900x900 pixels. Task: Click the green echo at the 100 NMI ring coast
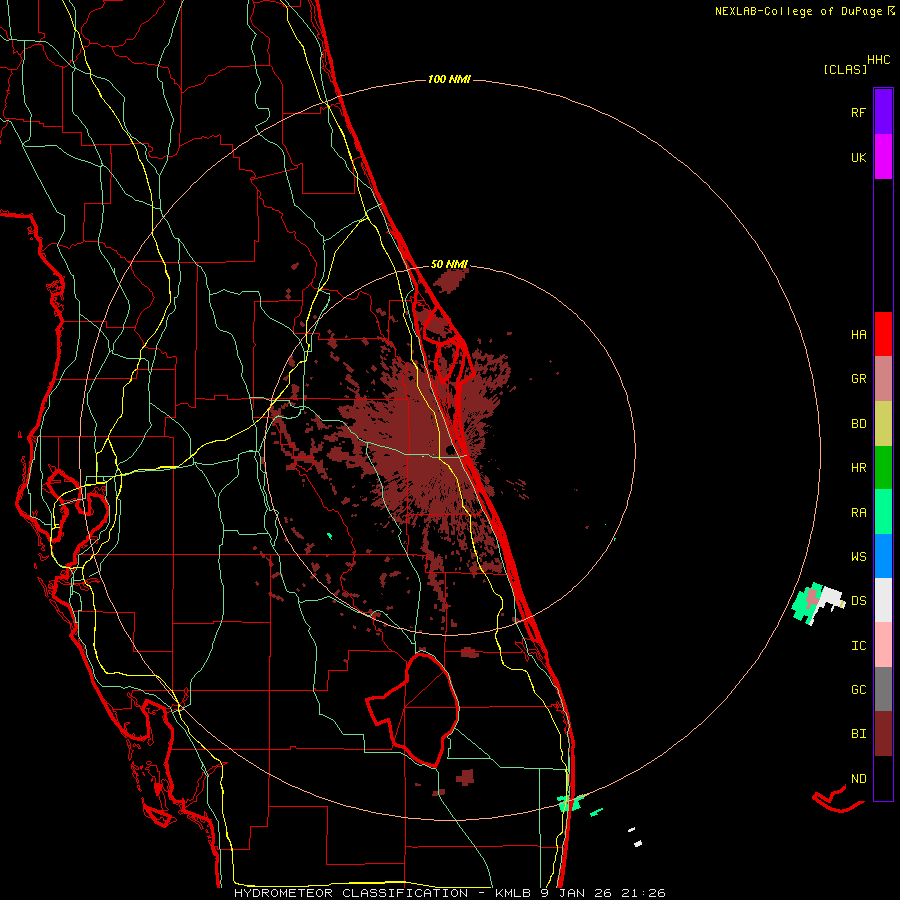570,802
